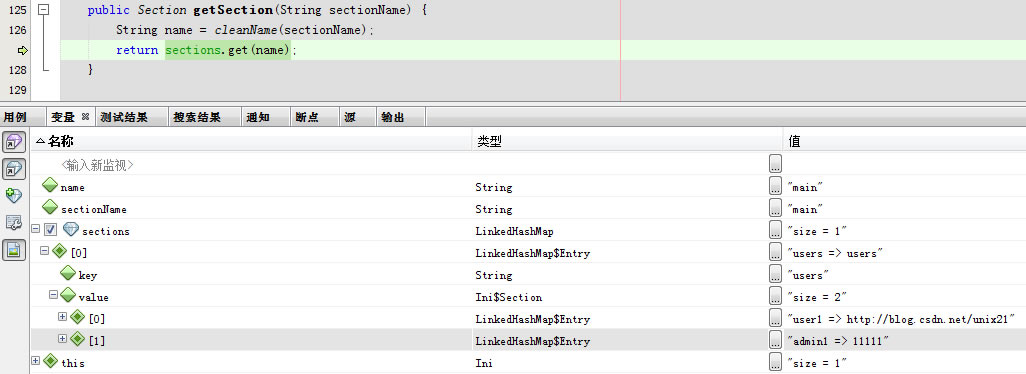Toggle the bottom sidebar view icon
Viewport: 1026px width, 374px height.
14,249
